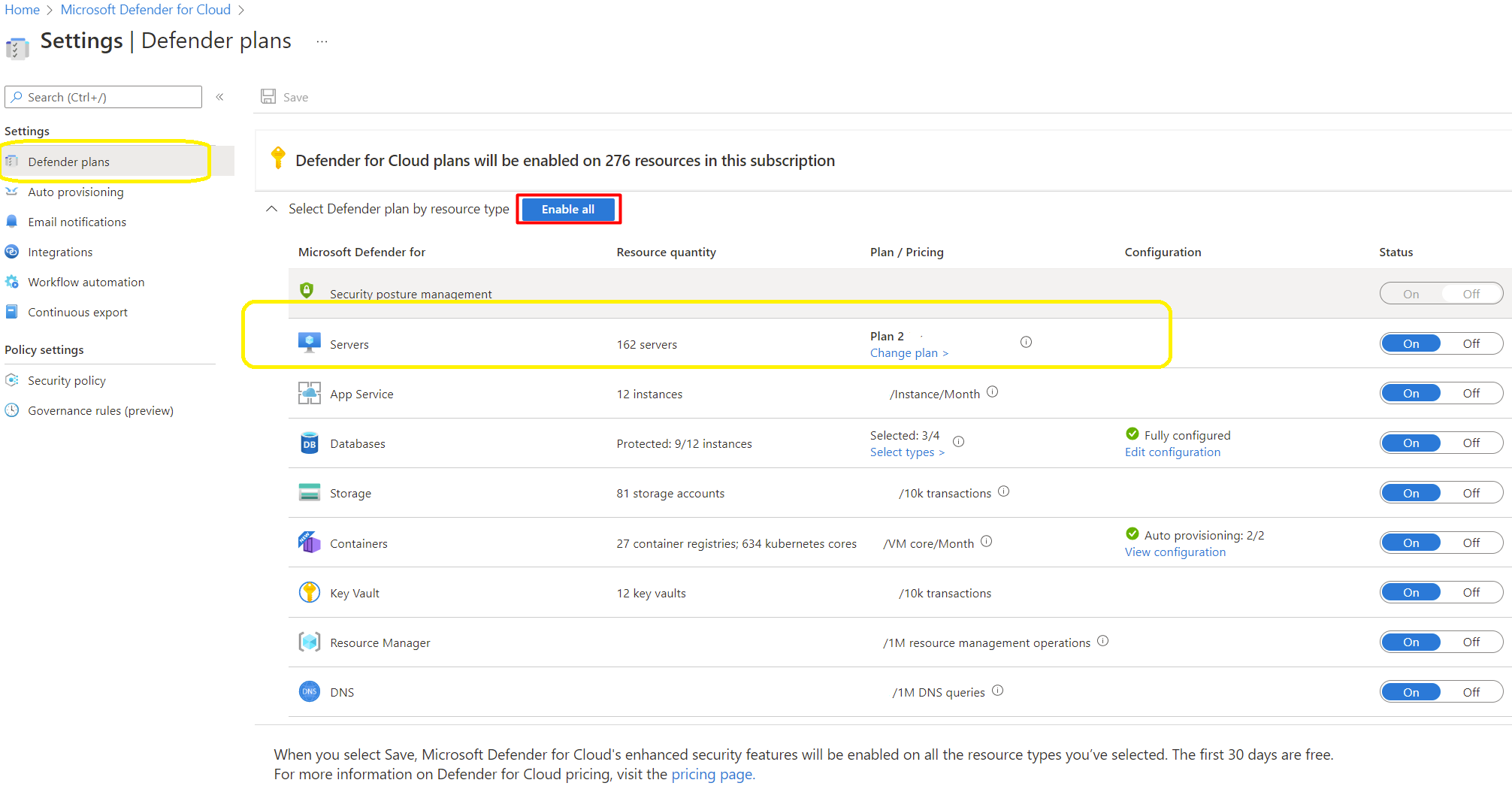Turn Resource Manager plan Off
Image resolution: width=1512 pixels, height=786 pixels.
[1471, 642]
